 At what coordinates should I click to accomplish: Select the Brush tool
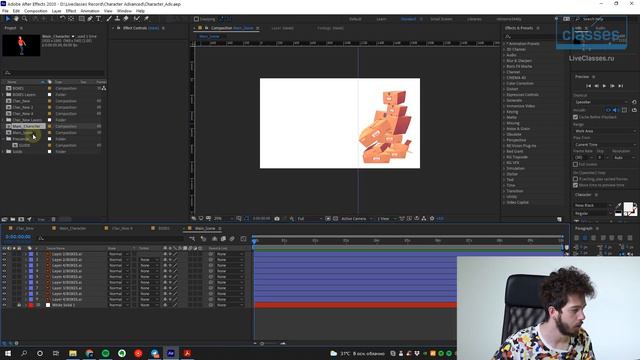pos(109,19)
